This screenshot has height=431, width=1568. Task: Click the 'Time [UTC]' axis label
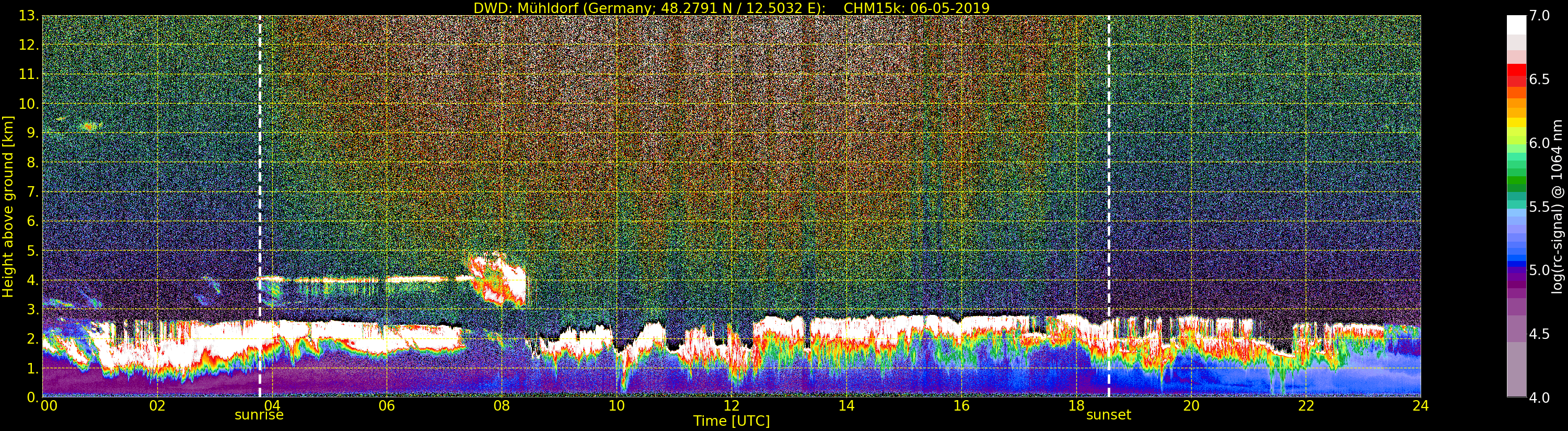(x=731, y=421)
